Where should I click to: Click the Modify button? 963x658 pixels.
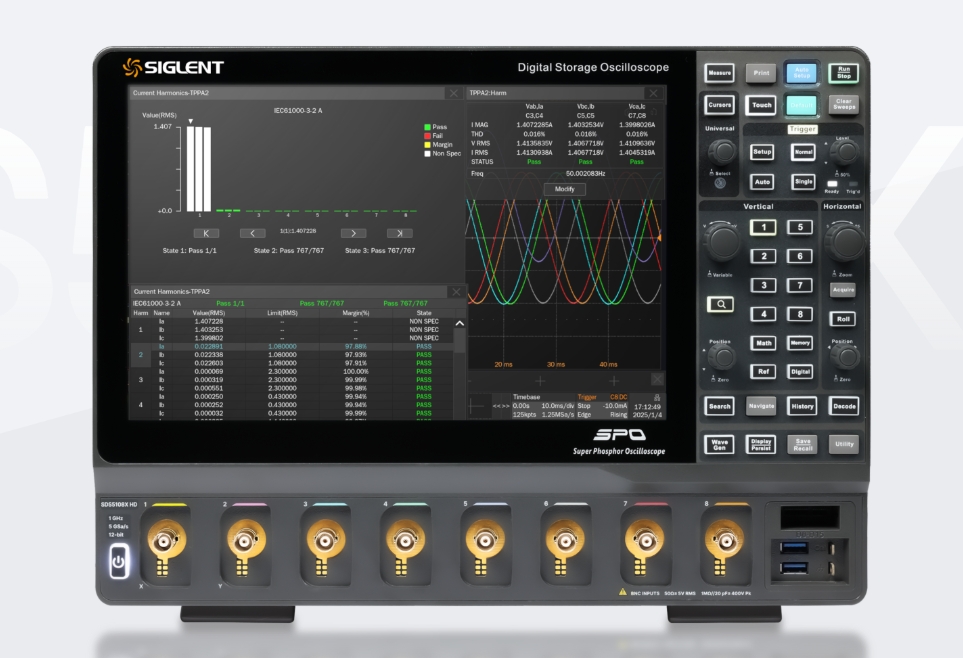tap(564, 189)
